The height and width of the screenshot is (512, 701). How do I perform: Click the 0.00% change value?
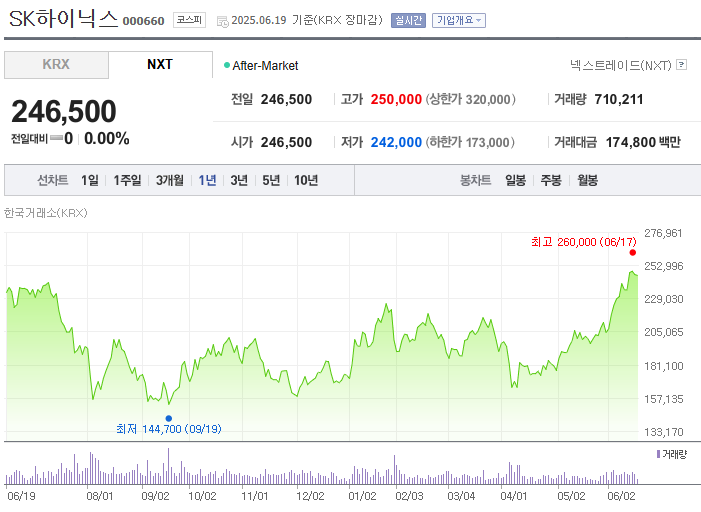click(106, 139)
